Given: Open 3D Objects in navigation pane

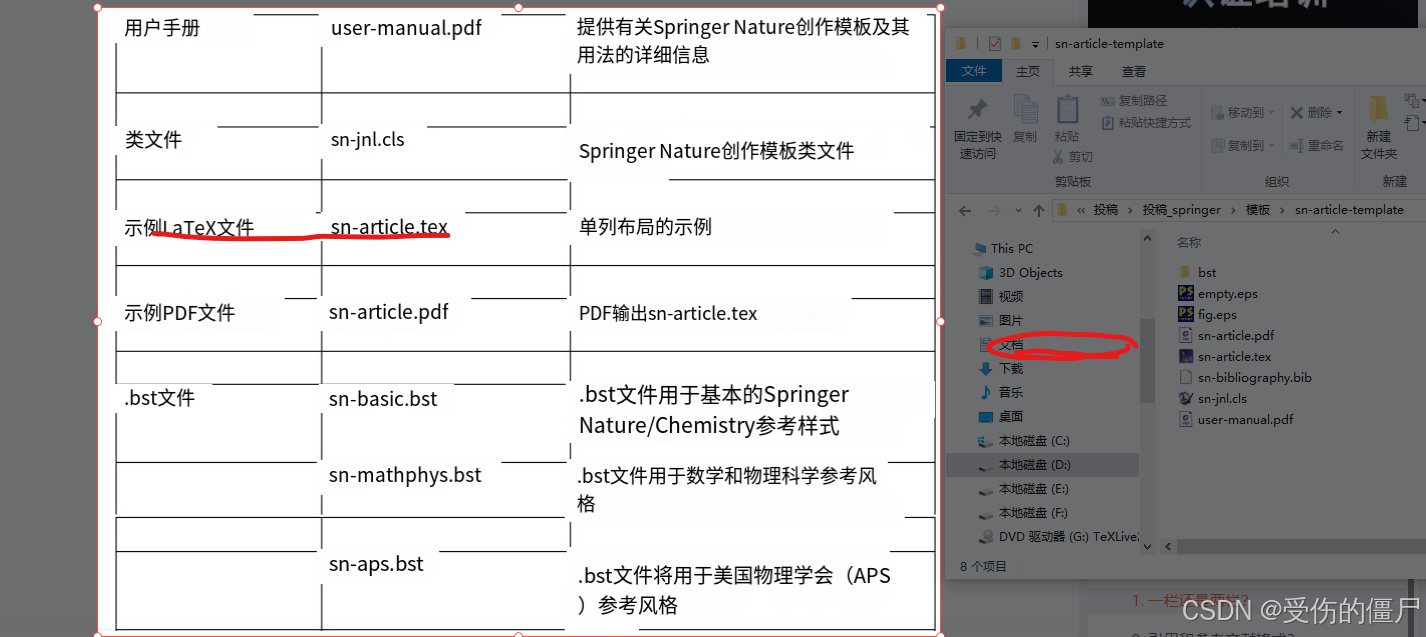Looking at the screenshot, I should pos(1021,272).
